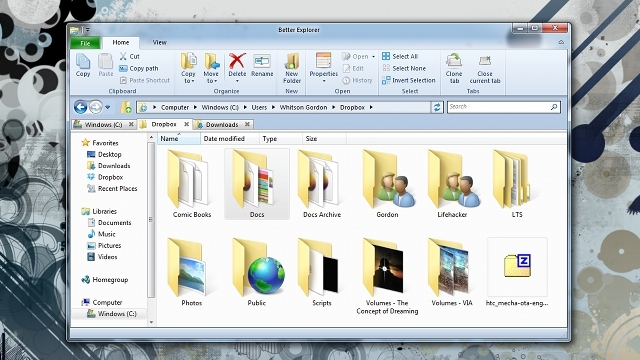640x360 pixels.
Task: Create a New Folder from ribbon
Action: [292, 68]
